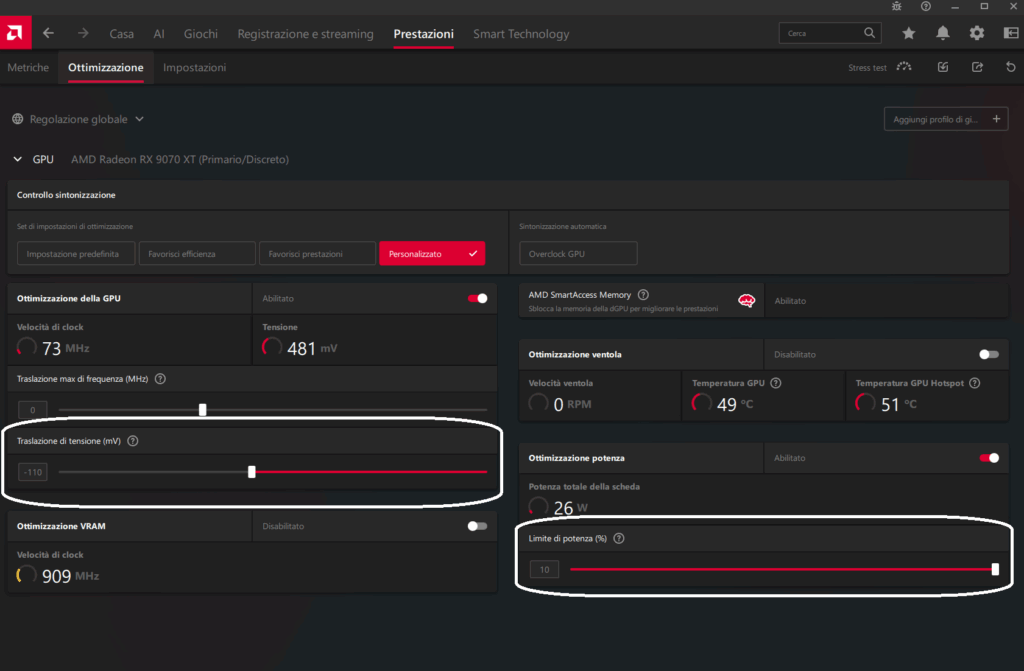Toggle Ottimizzazione potenza switch
This screenshot has height=671, width=1024.
pyautogui.click(x=989, y=458)
